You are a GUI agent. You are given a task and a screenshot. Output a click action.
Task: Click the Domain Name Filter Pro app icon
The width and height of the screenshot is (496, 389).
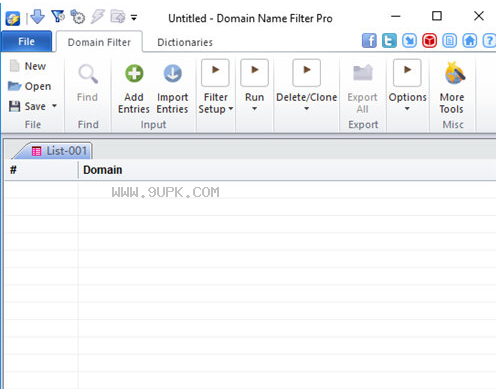point(13,18)
